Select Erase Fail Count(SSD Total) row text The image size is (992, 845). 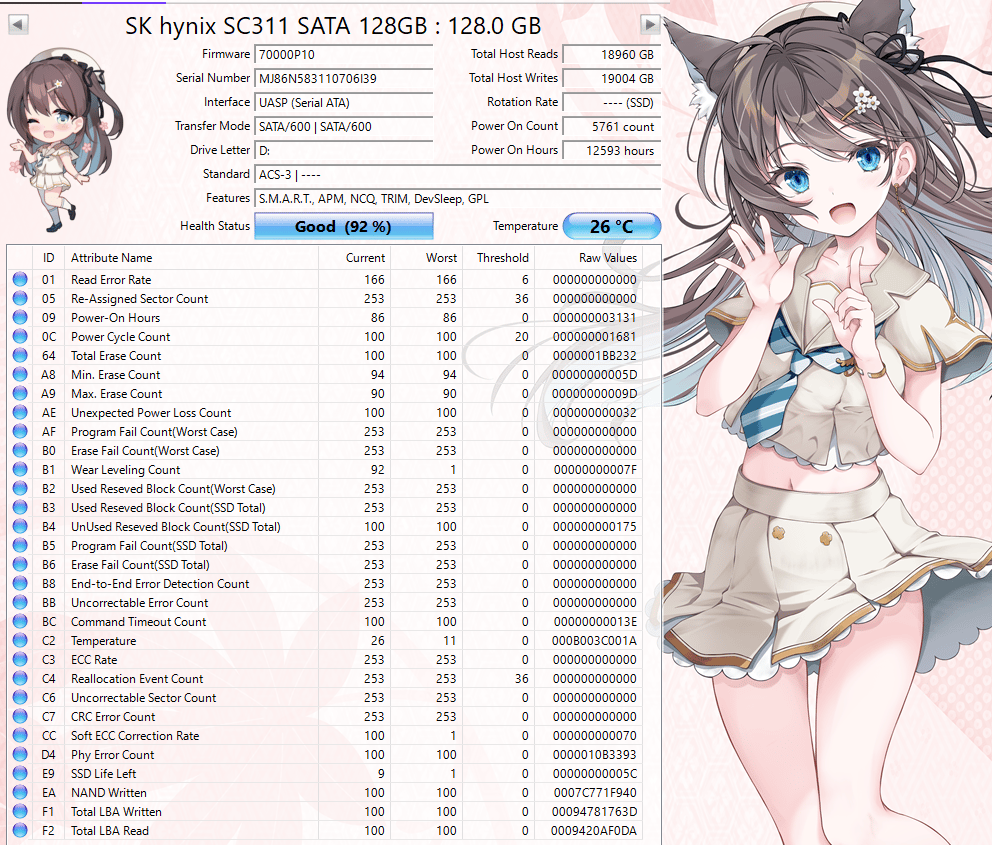pyautogui.click(x=140, y=564)
